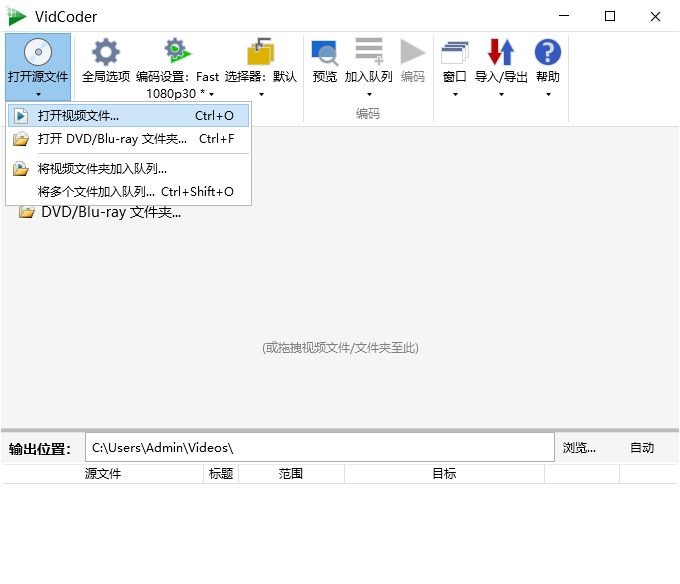
Task: Click the 编码 play triangle icon
Action: click(412, 52)
